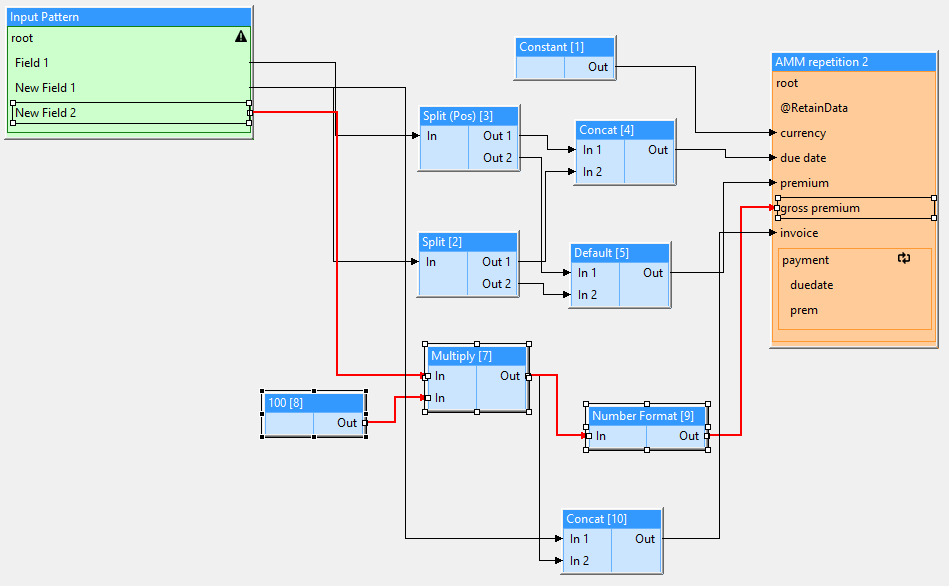Image resolution: width=949 pixels, height=586 pixels.
Task: Click the Concat [10] node title
Action: tap(611, 519)
